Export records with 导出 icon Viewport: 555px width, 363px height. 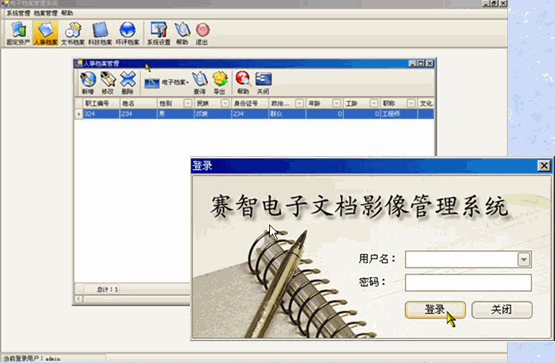[x=219, y=83]
